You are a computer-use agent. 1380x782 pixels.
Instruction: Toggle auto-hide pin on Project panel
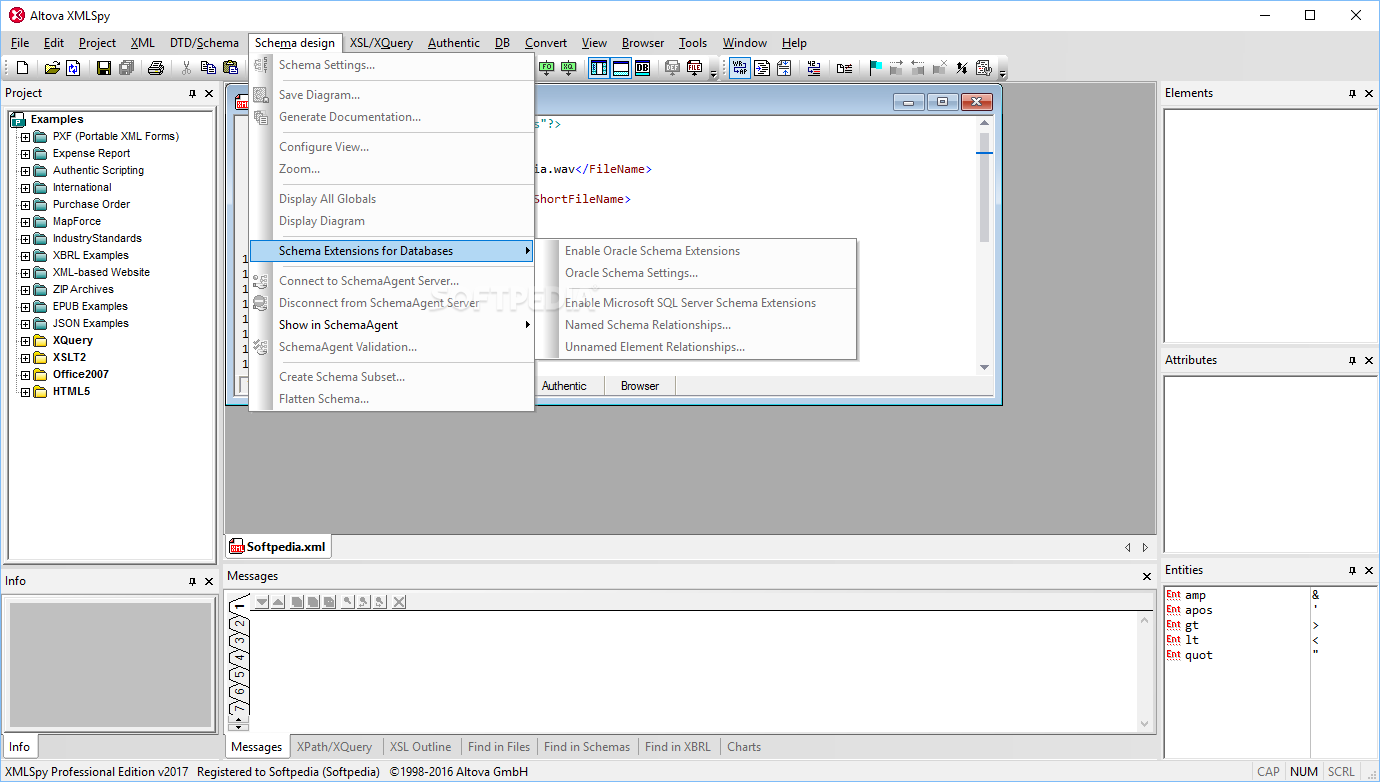pyautogui.click(x=192, y=93)
